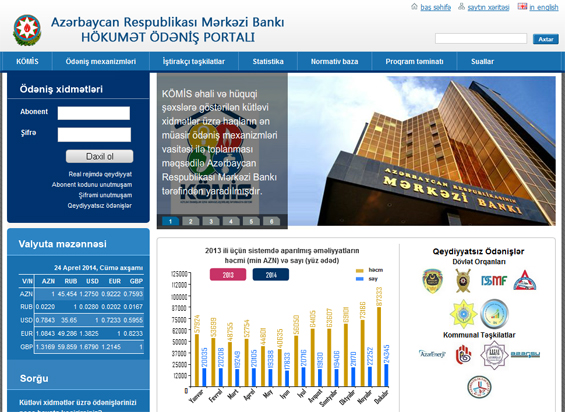Viewport: 565px width, 412px height.
Task: Click the UK flag icon
Action: tap(522, 6)
